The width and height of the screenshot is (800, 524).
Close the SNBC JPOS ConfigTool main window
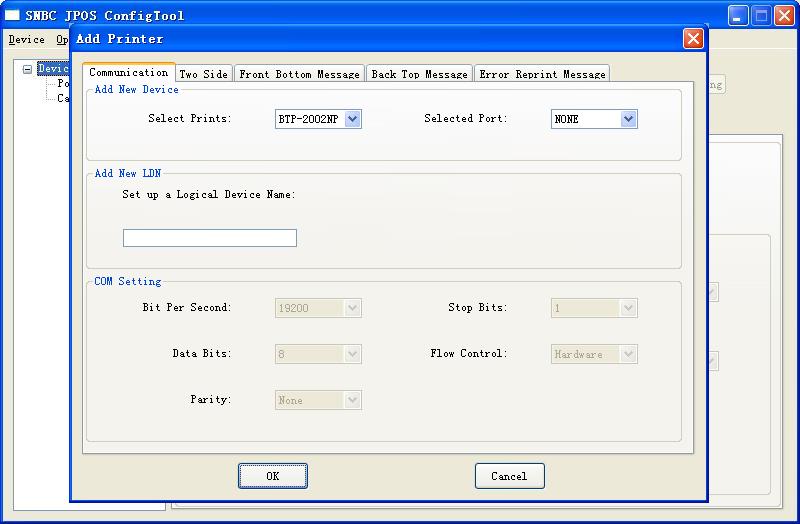(x=785, y=15)
